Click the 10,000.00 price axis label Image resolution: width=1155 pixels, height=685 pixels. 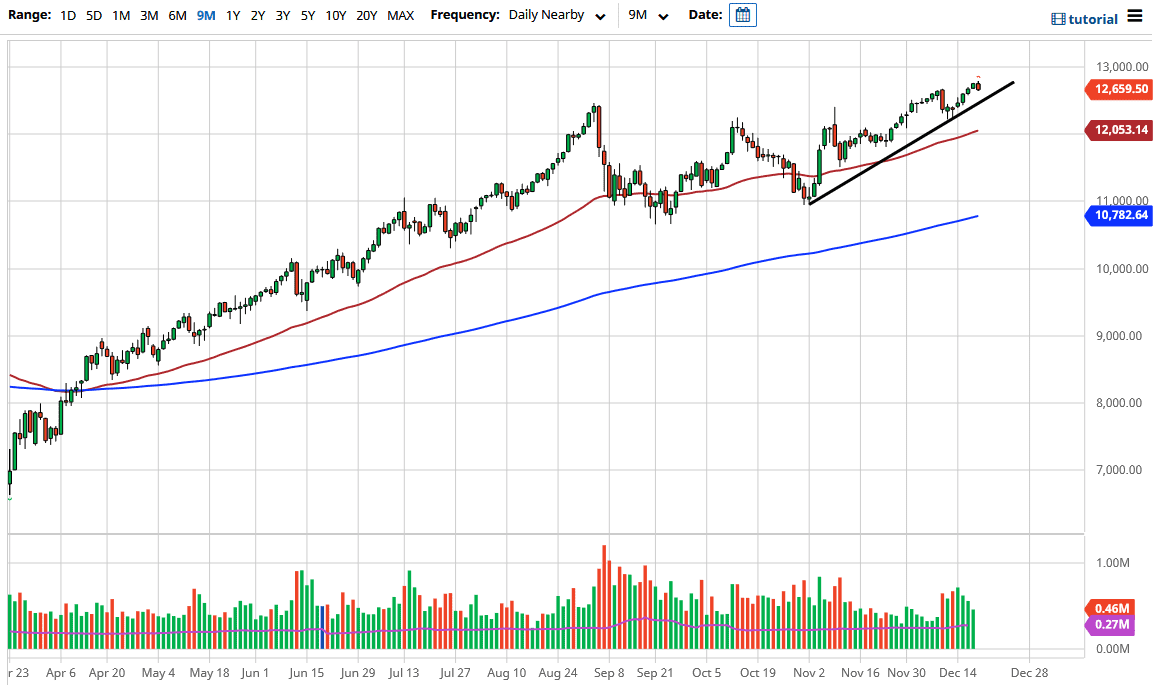click(x=1122, y=269)
